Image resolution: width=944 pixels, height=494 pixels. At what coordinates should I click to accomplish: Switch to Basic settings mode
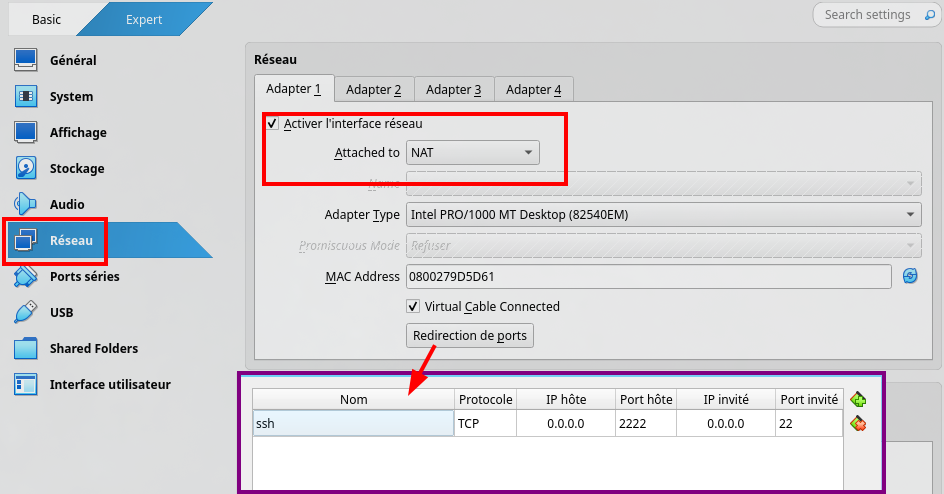coord(47,19)
